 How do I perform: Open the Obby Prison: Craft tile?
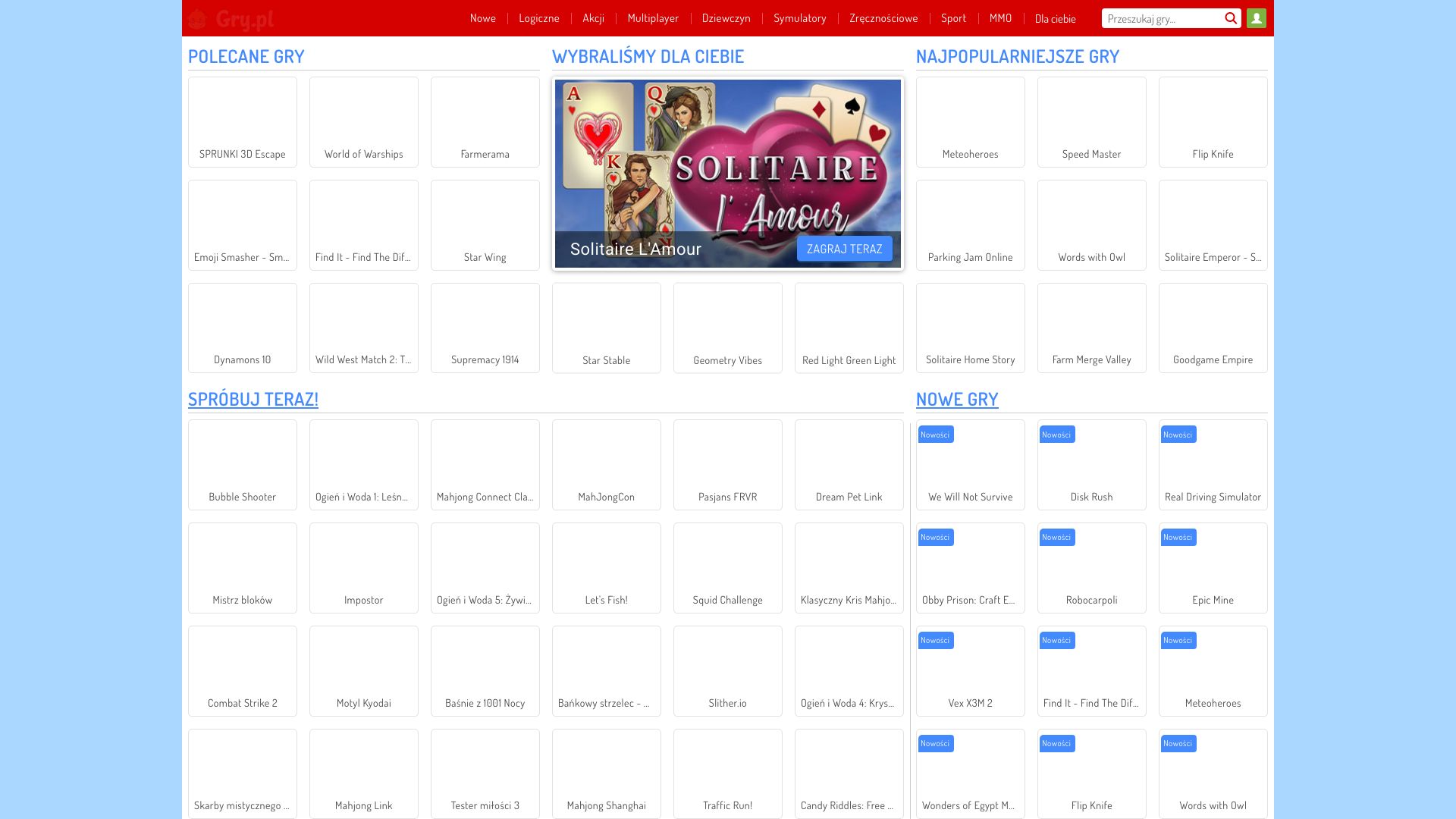tap(971, 568)
